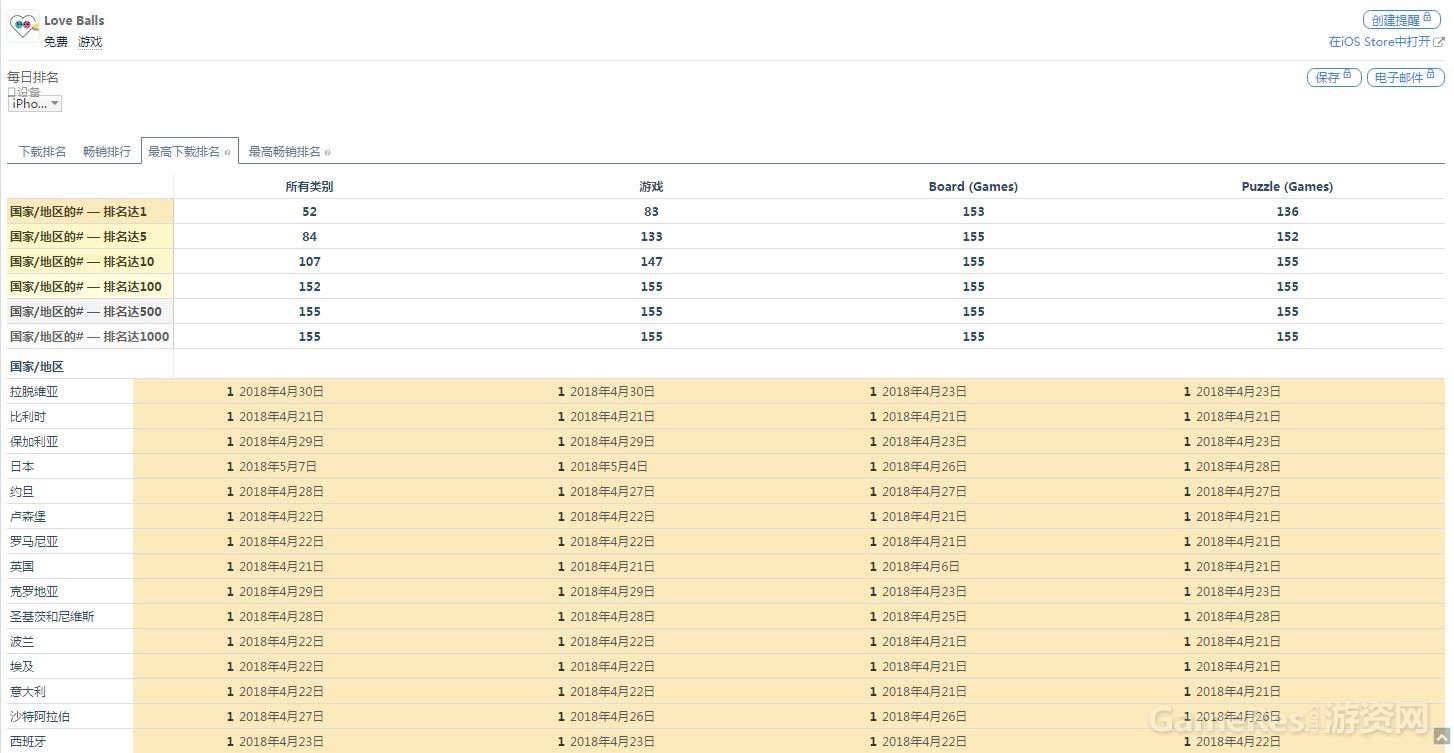Click the 比利时 country row
1454x753 pixels.
tap(726, 417)
